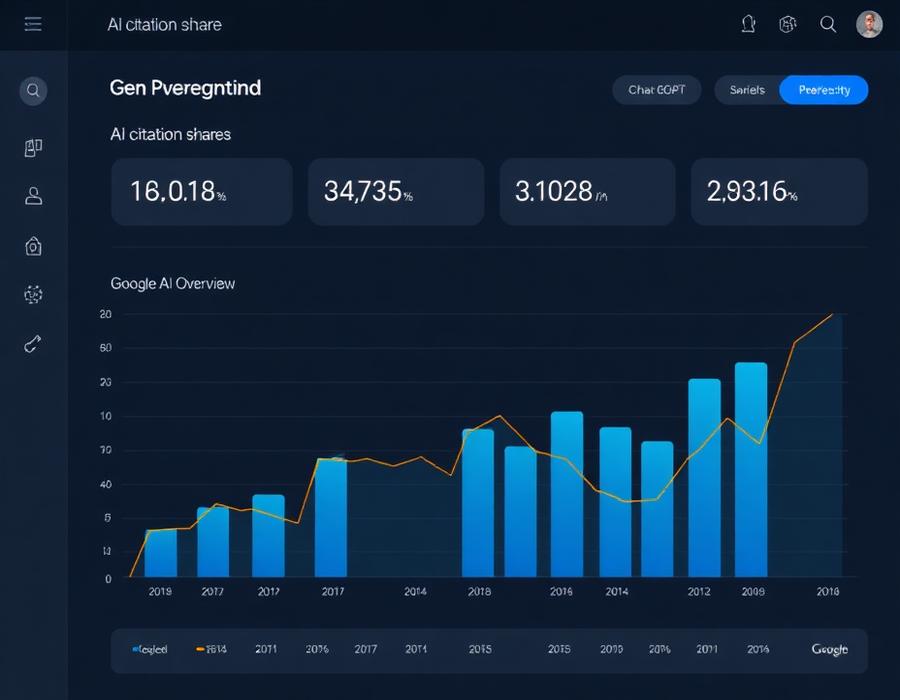This screenshot has height=700, width=900.
Task: Click the AI citation shares subtitle
Action: [x=170, y=134]
